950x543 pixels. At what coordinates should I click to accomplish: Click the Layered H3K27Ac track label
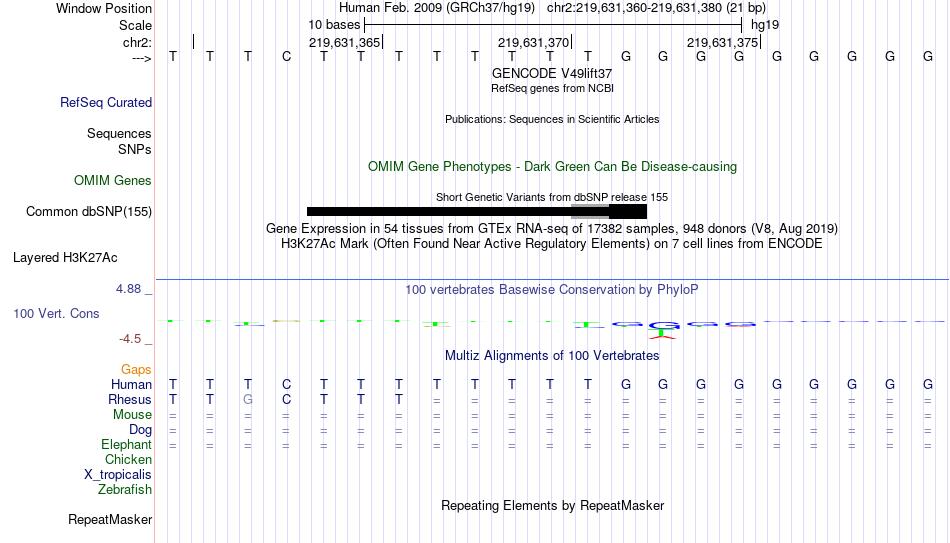click(x=65, y=258)
